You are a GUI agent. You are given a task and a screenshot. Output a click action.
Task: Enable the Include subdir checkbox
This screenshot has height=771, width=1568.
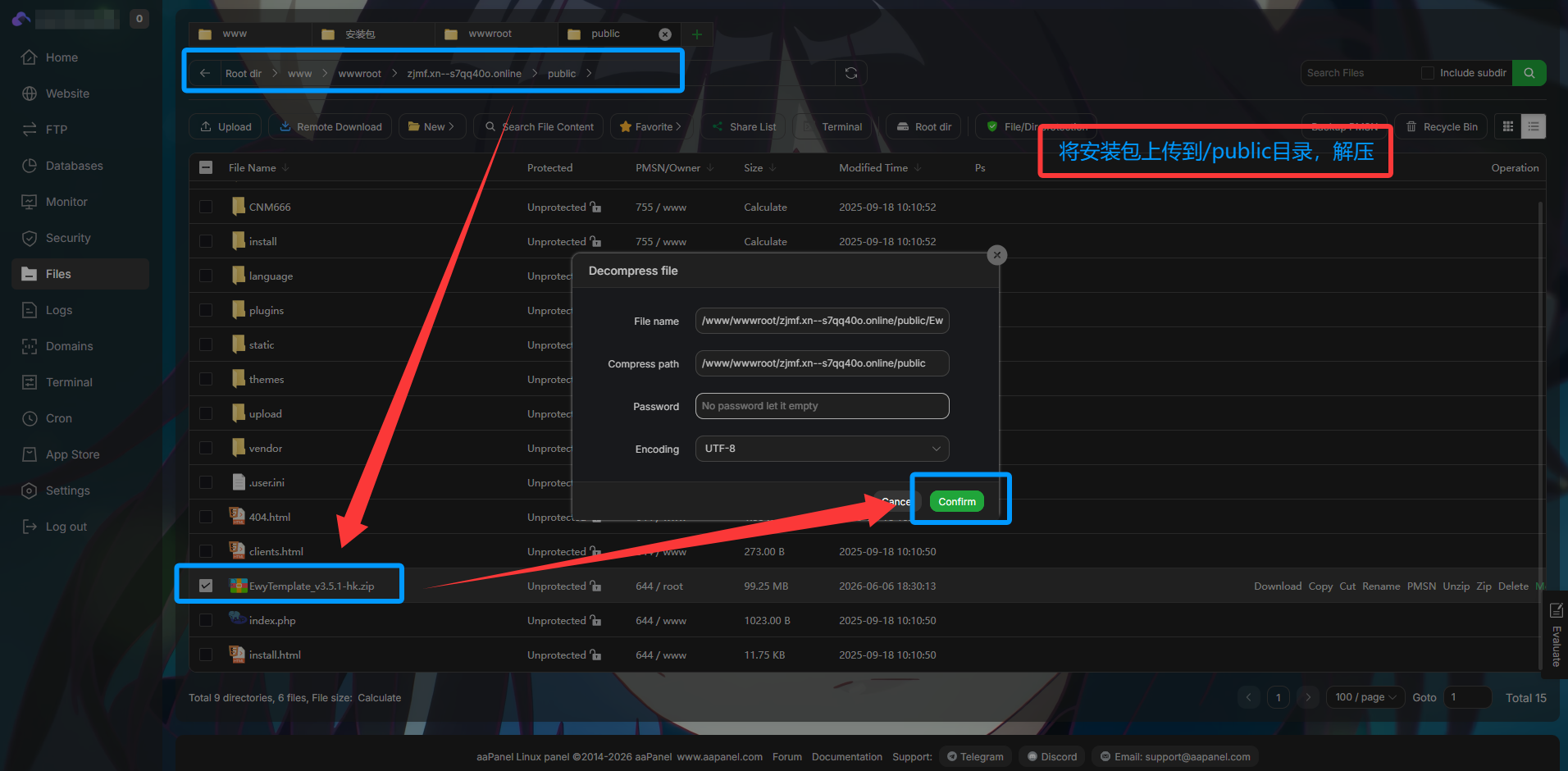coord(1428,73)
